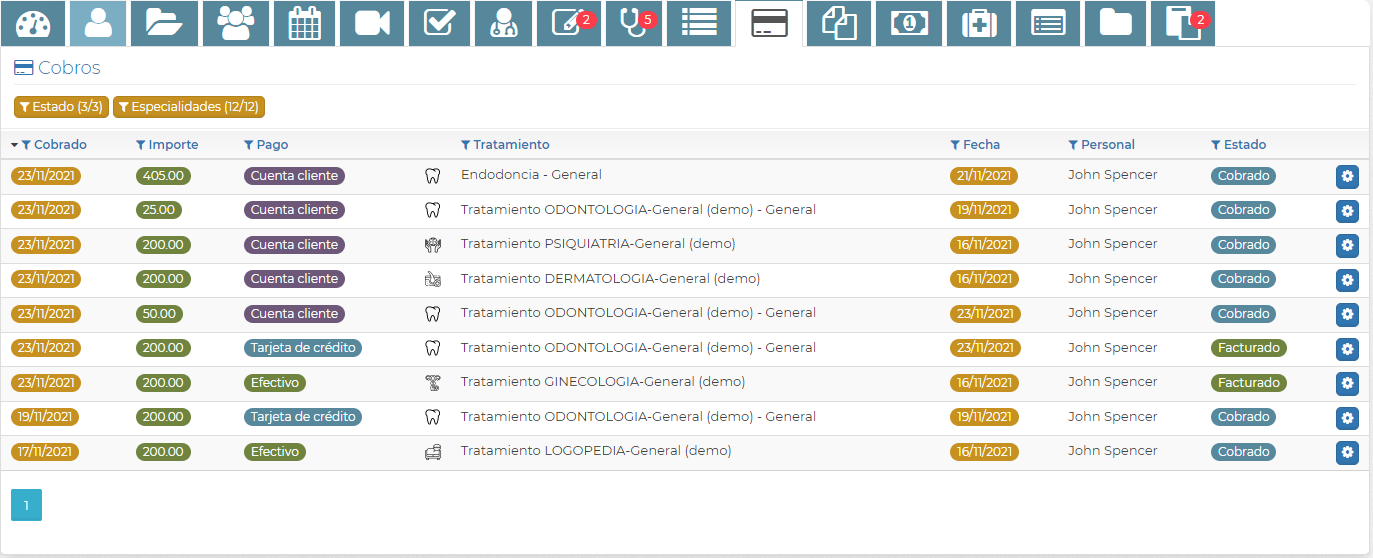This screenshot has height=558, width=1373.
Task: Open the first aid kit tab
Action: [x=979, y=24]
